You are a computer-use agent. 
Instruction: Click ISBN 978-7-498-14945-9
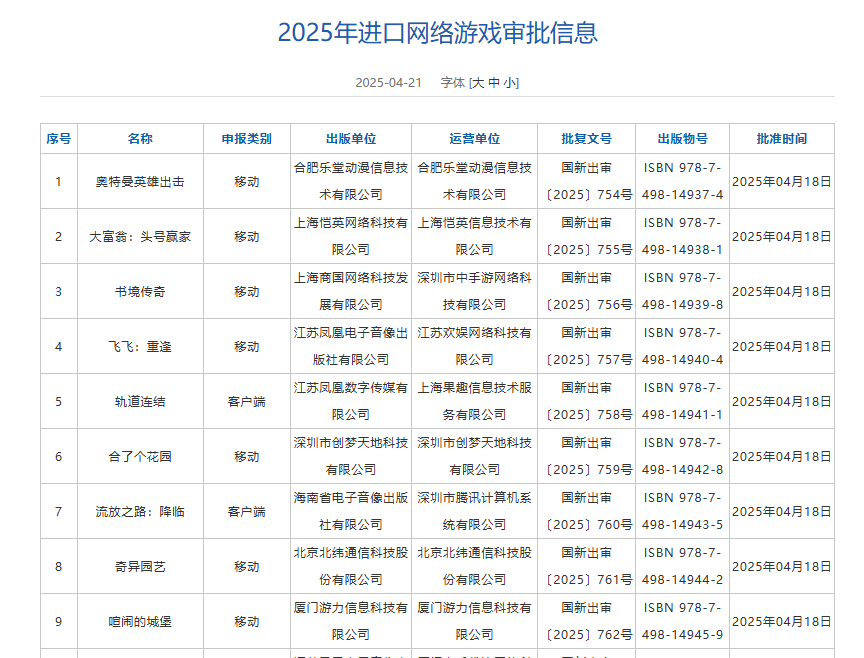click(683, 622)
